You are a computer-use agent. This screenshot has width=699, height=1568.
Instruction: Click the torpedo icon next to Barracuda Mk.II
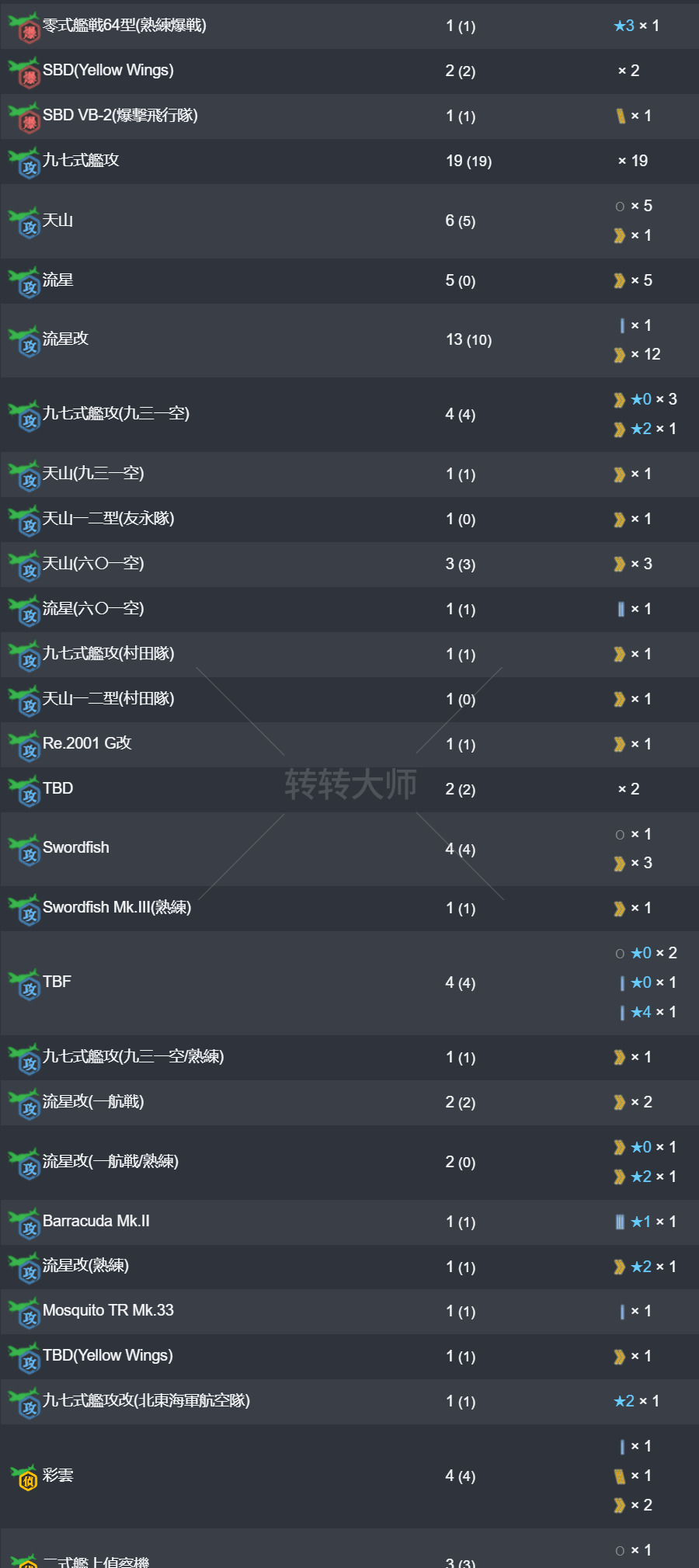tap(24, 1223)
